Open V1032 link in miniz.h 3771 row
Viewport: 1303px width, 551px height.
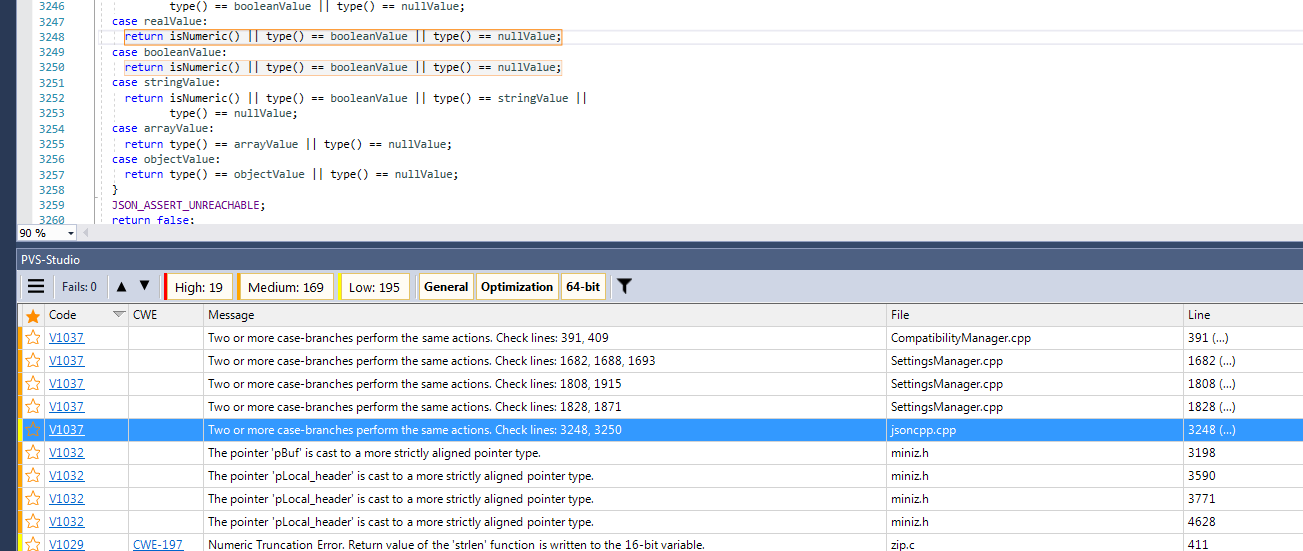pyautogui.click(x=66, y=499)
